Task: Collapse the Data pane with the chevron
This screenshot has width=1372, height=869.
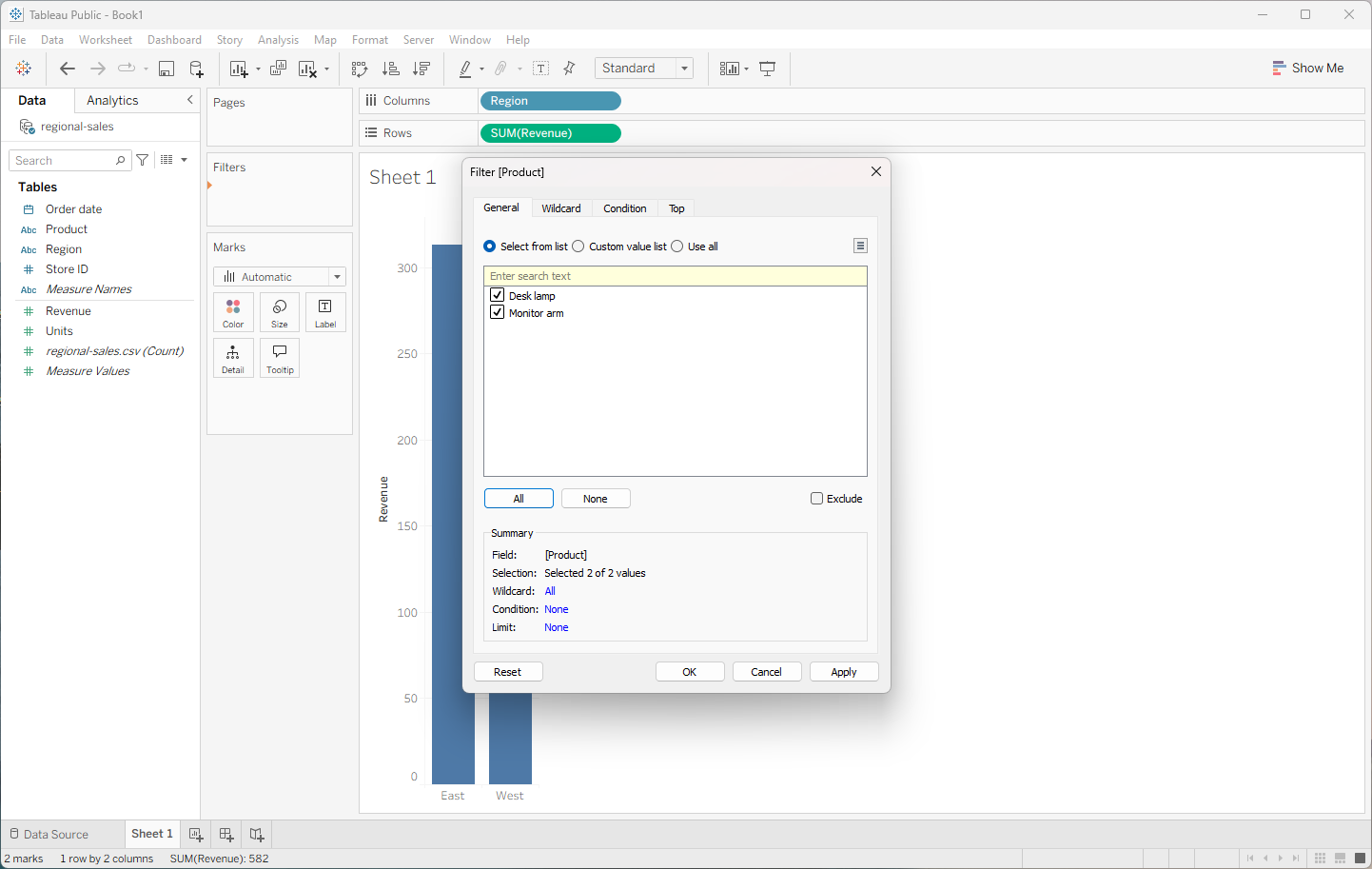Action: pos(189,100)
